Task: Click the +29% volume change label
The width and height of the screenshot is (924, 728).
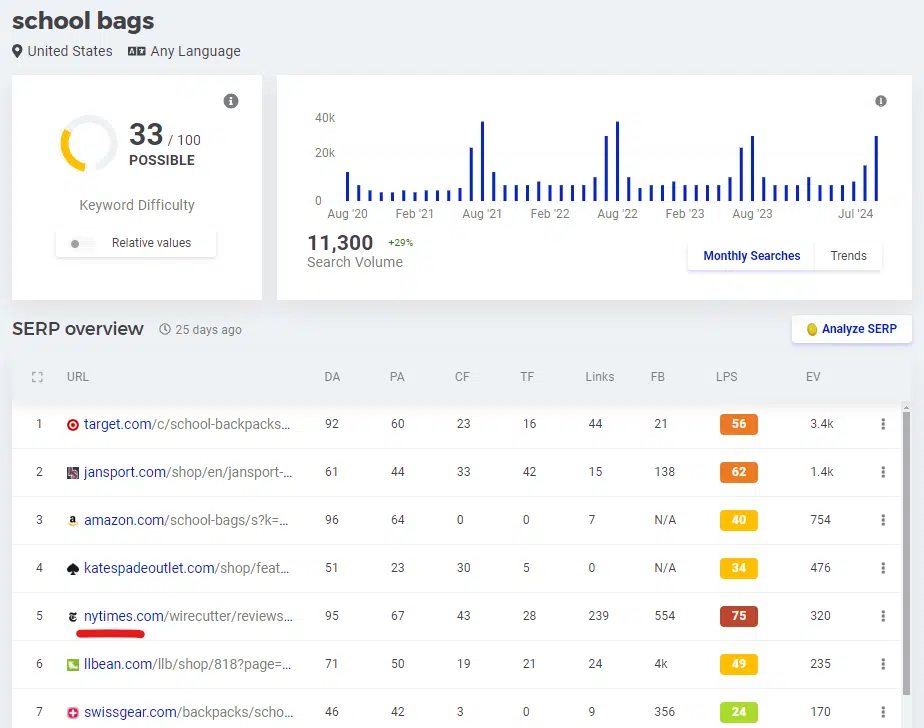Action: [x=400, y=243]
